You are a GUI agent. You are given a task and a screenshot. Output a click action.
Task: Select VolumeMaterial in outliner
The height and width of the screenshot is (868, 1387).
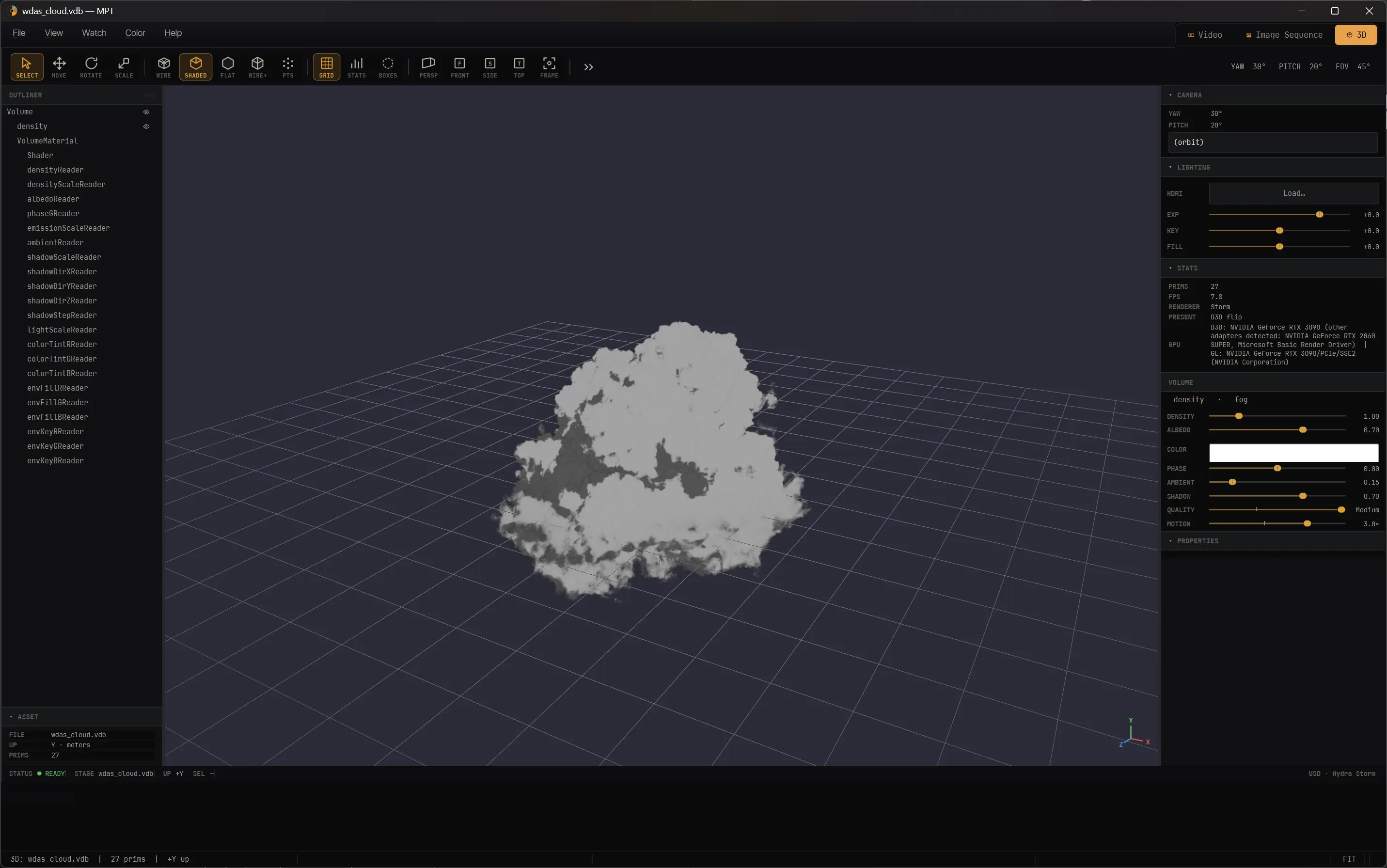pos(47,141)
